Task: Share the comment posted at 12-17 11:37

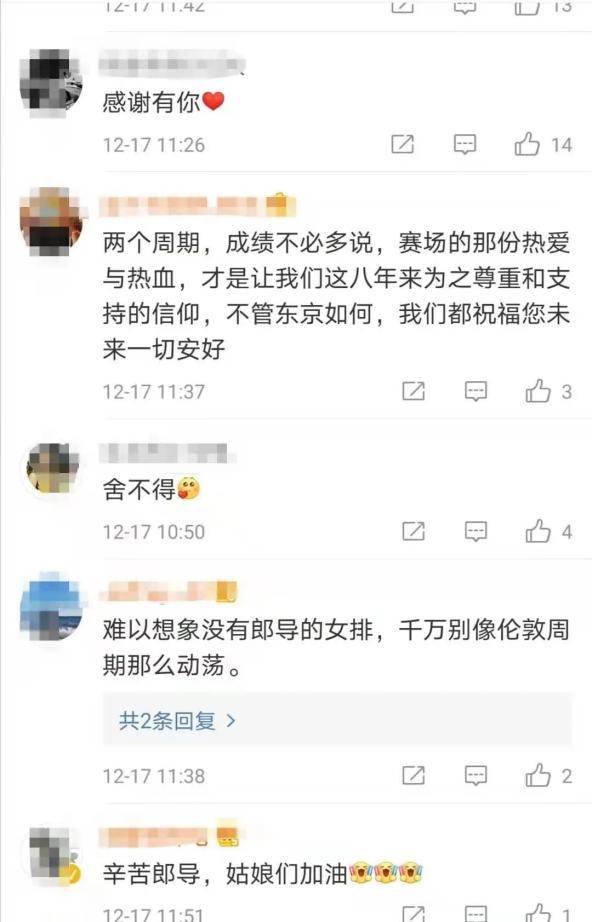Action: (413, 391)
